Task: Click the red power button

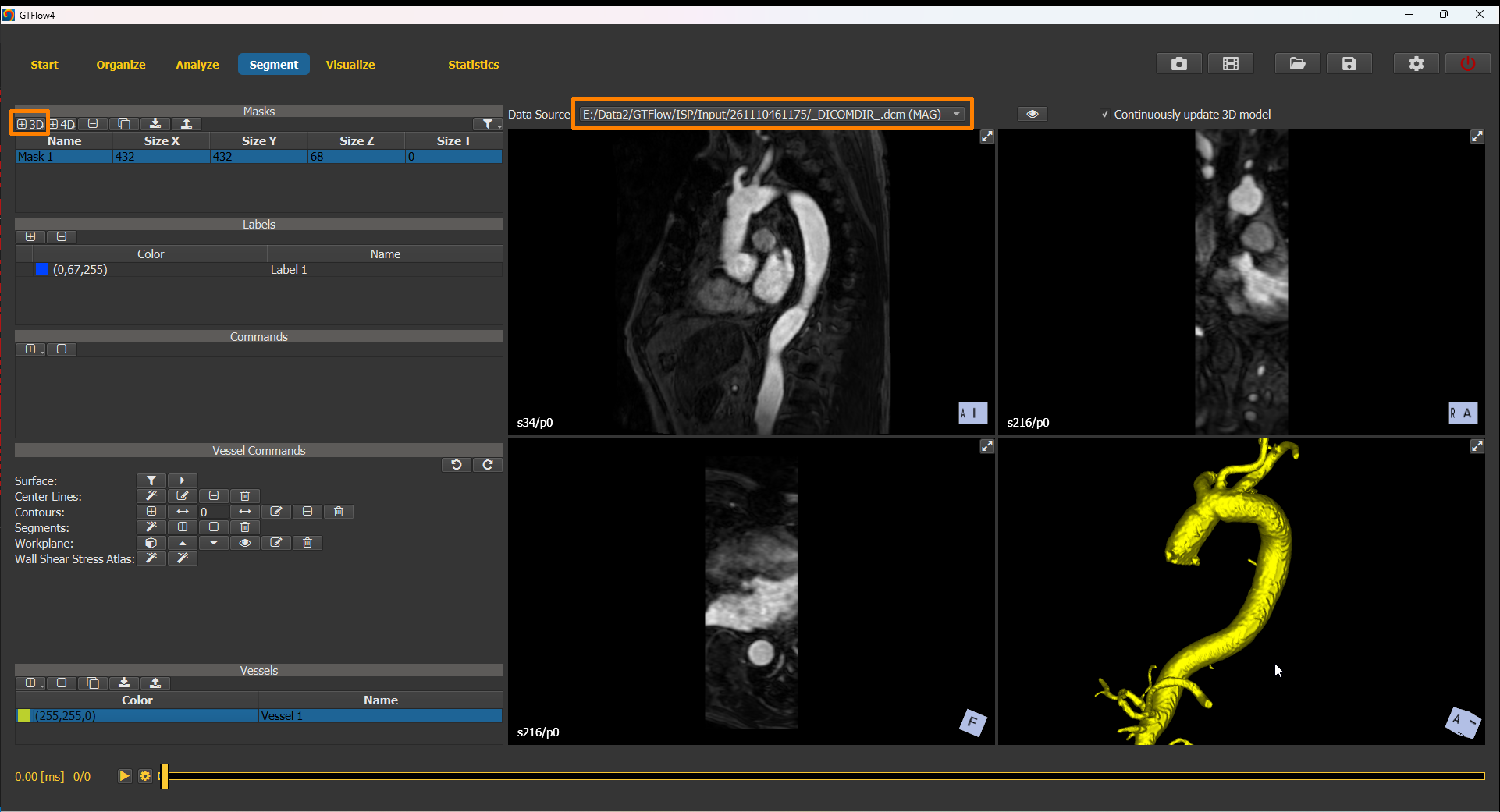Action: (x=1468, y=64)
